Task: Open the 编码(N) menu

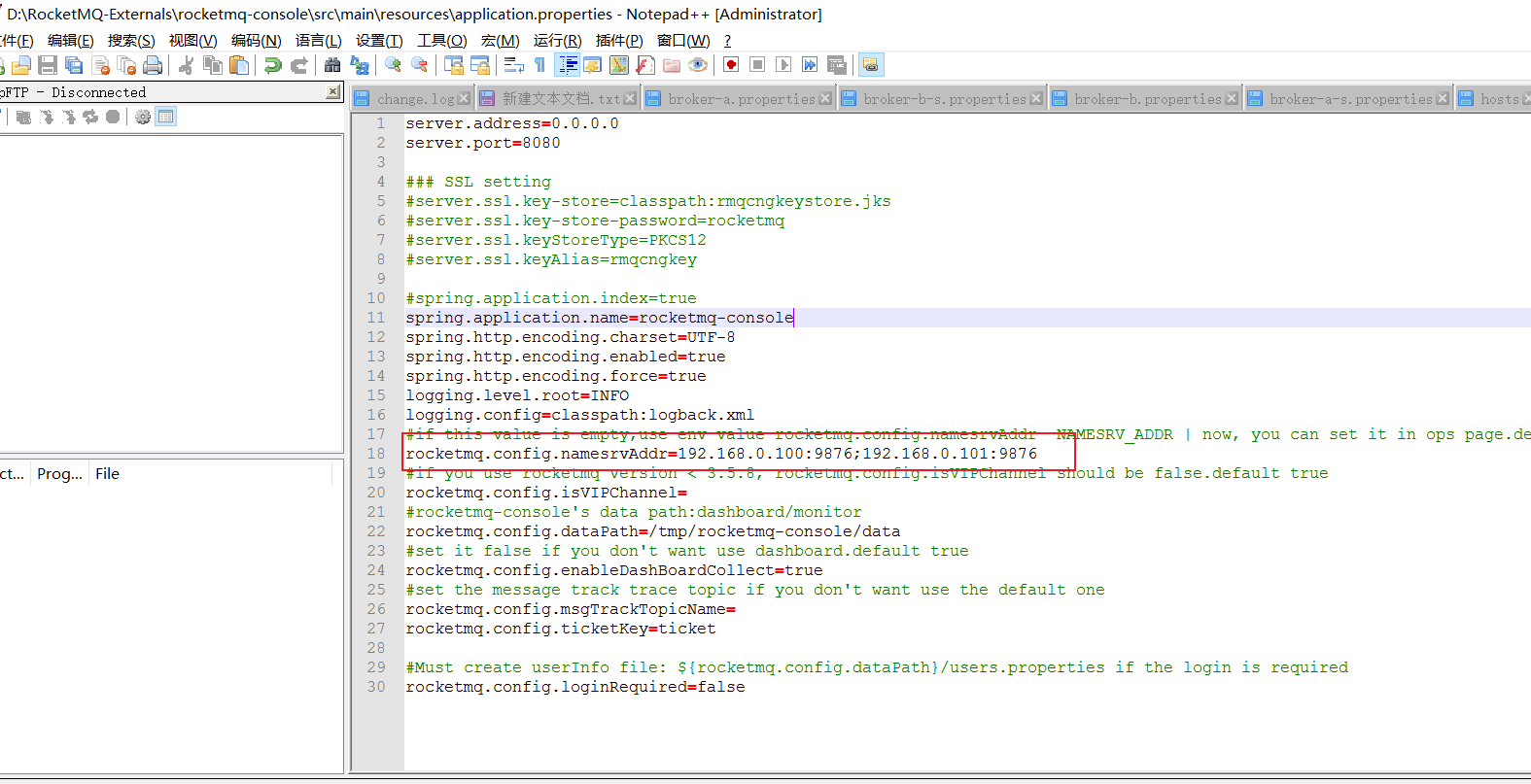Action: coord(256,40)
